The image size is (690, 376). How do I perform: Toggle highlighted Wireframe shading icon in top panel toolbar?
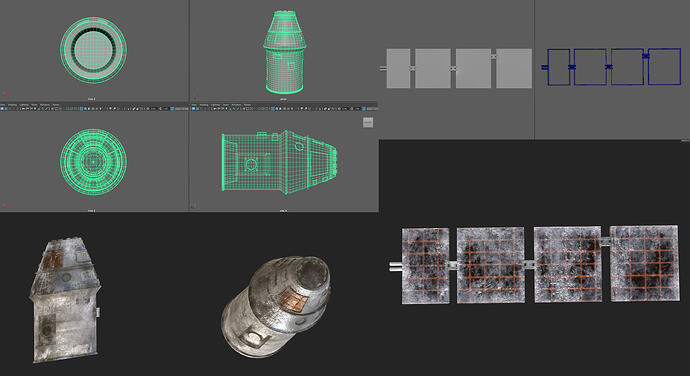[x=82, y=109]
